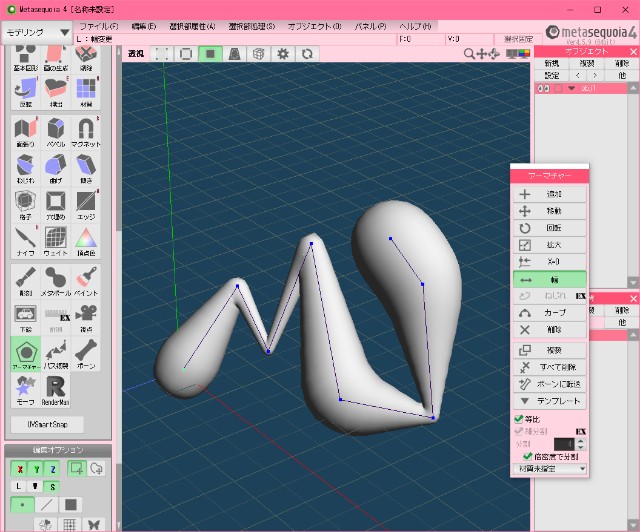
Task: Select the Bevel (ベベル) tool
Action: (x=56, y=132)
